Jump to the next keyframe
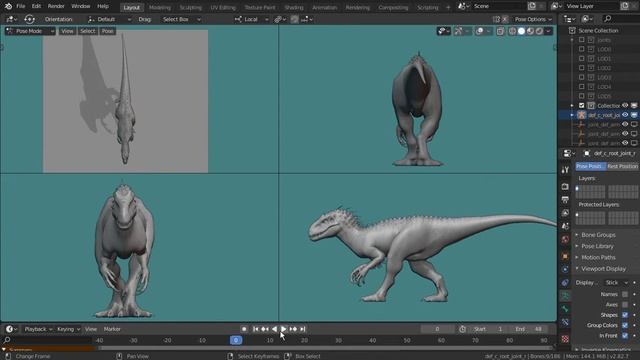640x360 pixels. tap(293, 329)
